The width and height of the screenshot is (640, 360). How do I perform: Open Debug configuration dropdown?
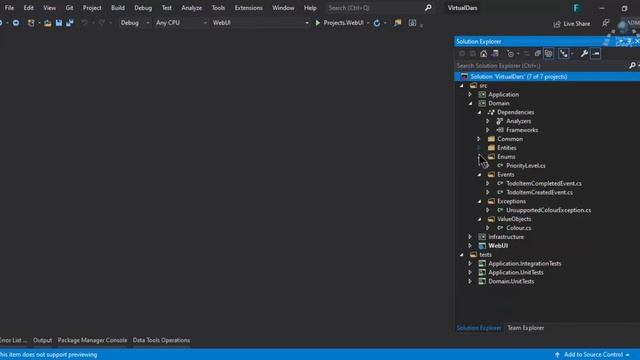135,23
